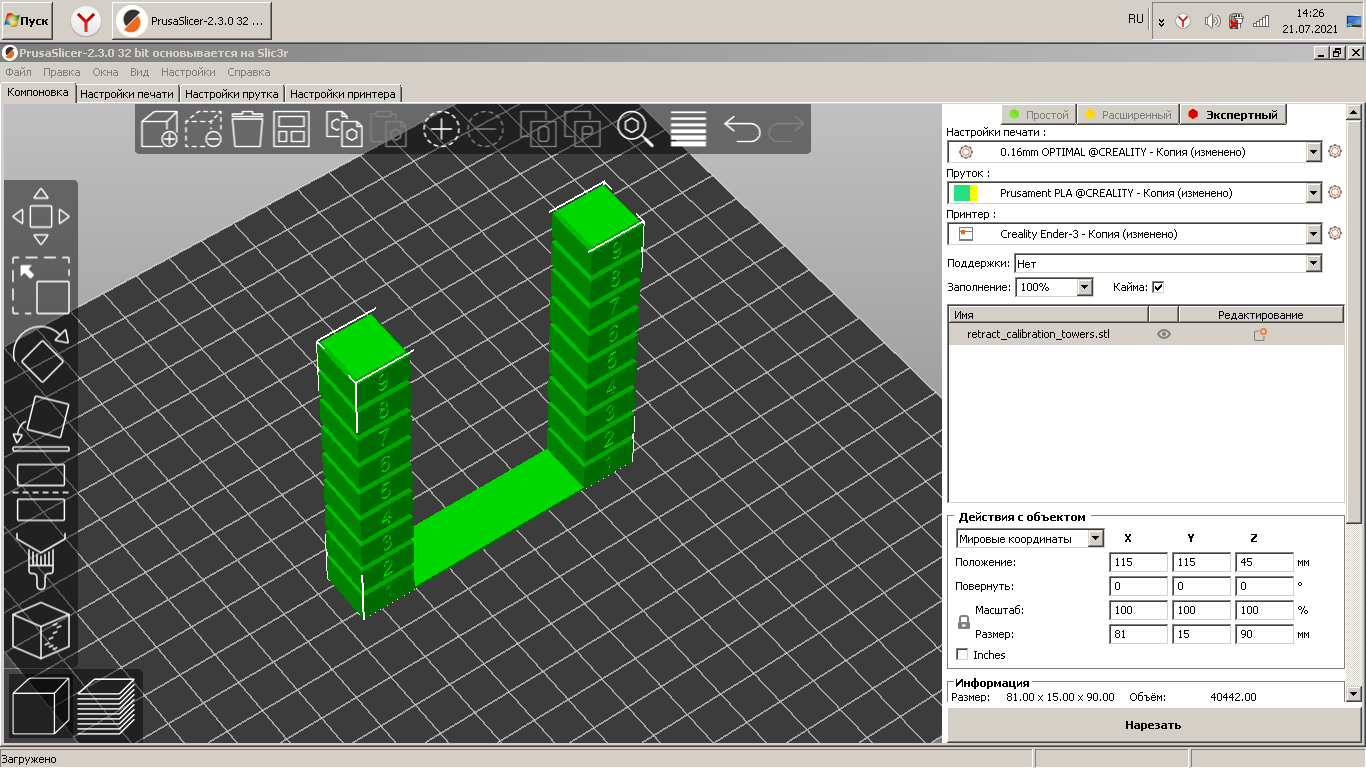
Task: Open the Заполнение infill percentage dropdown
Action: [1085, 287]
